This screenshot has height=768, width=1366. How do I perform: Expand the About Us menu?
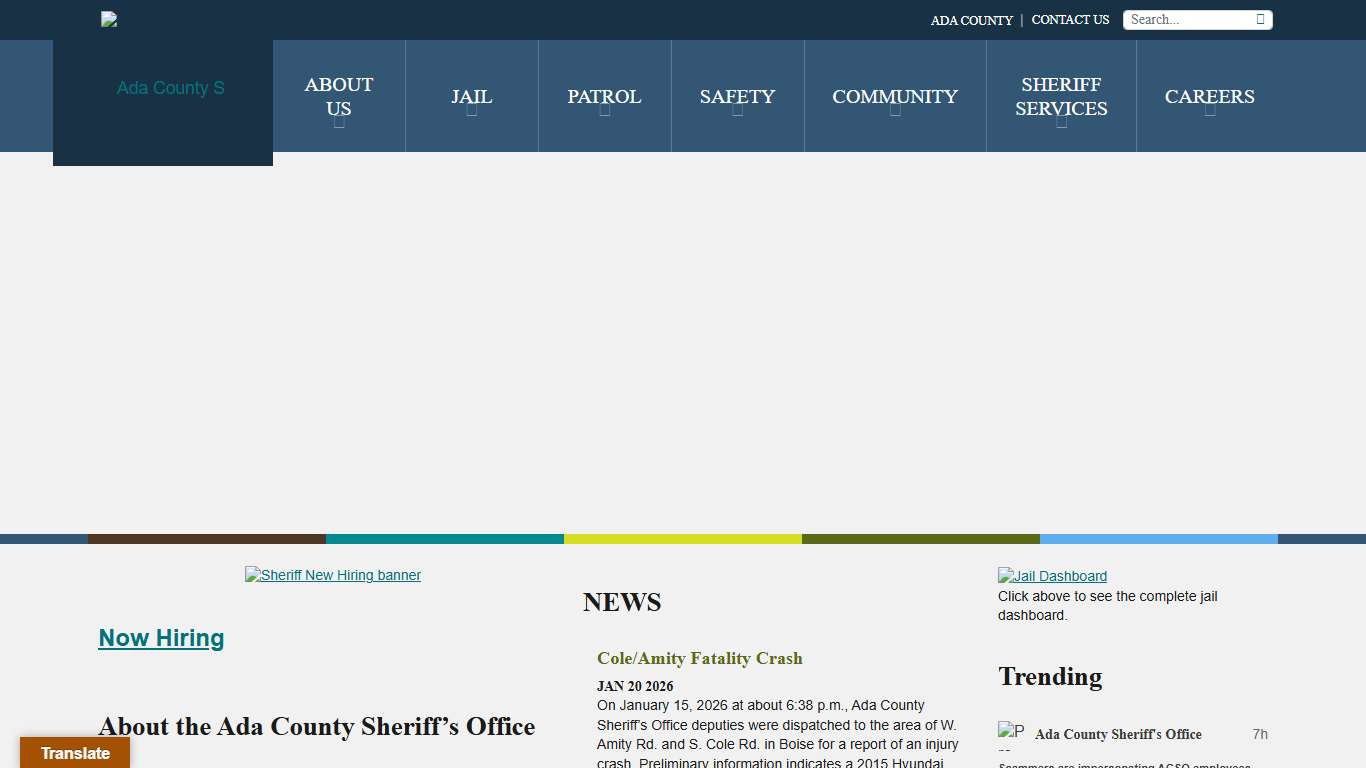pyautogui.click(x=339, y=97)
